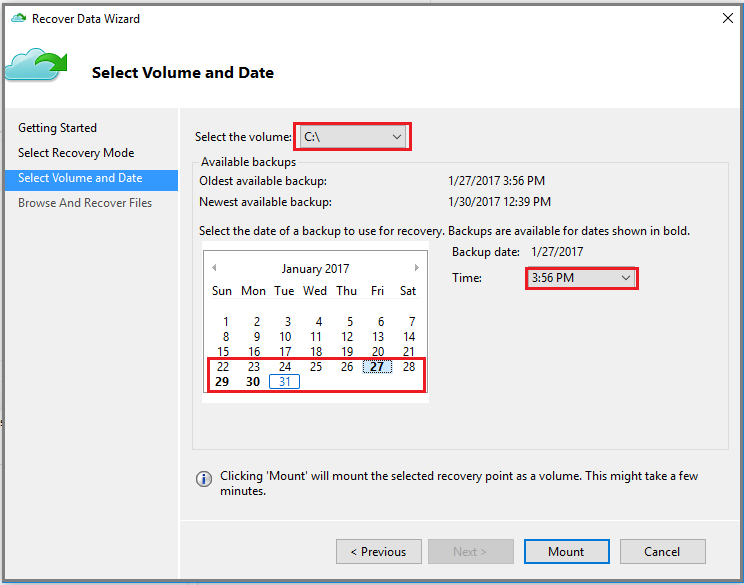Screen dimensions: 744x585
Task: Click the Mount button
Action: click(x=567, y=551)
